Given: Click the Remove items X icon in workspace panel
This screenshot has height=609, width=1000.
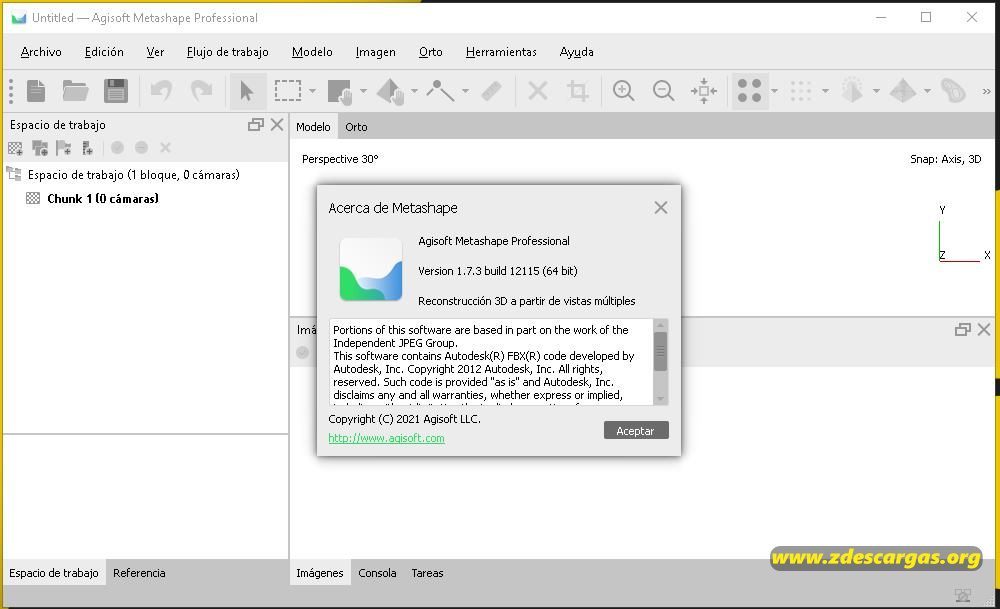Looking at the screenshot, I should pos(165,148).
